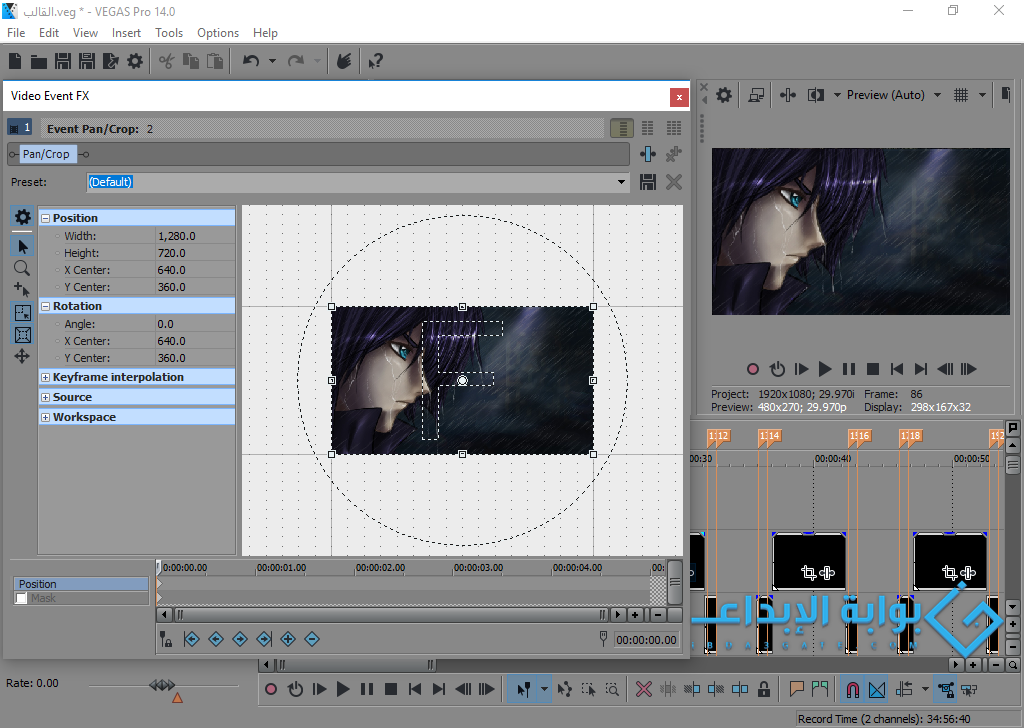1024x728 pixels.
Task: Open the edit tool selector dropdown arrow
Action: pos(544,689)
